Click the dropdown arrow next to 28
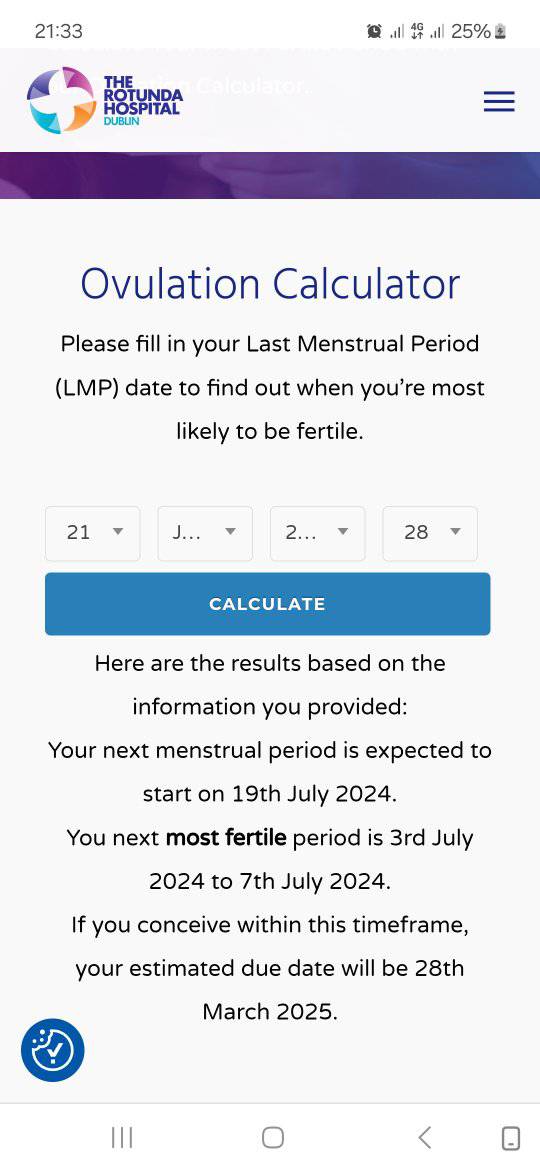 (x=455, y=531)
